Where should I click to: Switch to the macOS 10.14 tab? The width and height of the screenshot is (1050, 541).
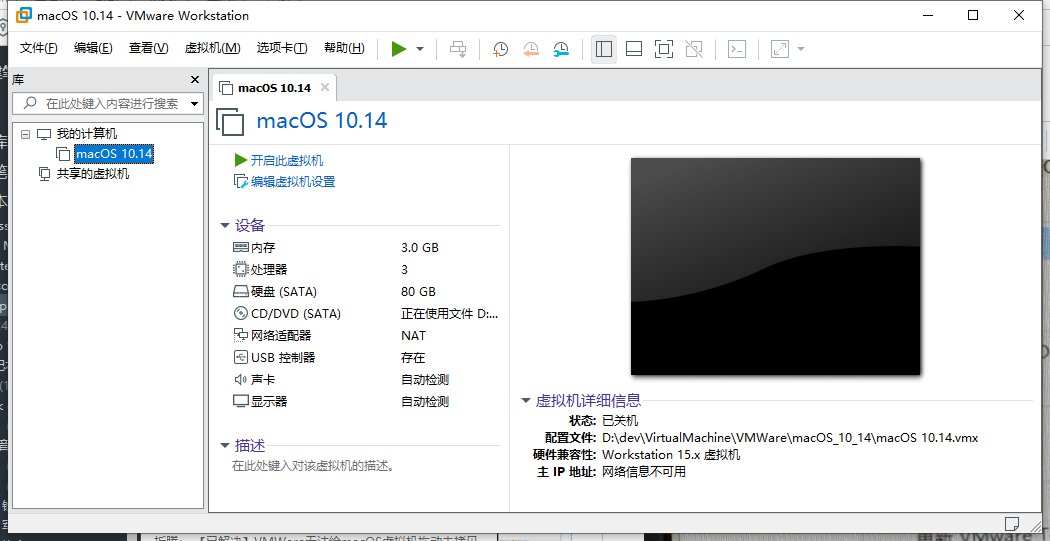(274, 88)
